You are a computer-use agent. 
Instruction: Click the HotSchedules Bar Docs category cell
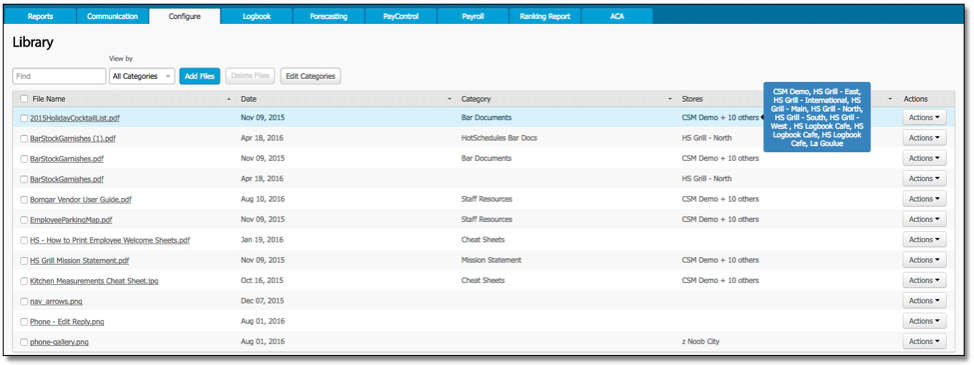click(x=499, y=138)
